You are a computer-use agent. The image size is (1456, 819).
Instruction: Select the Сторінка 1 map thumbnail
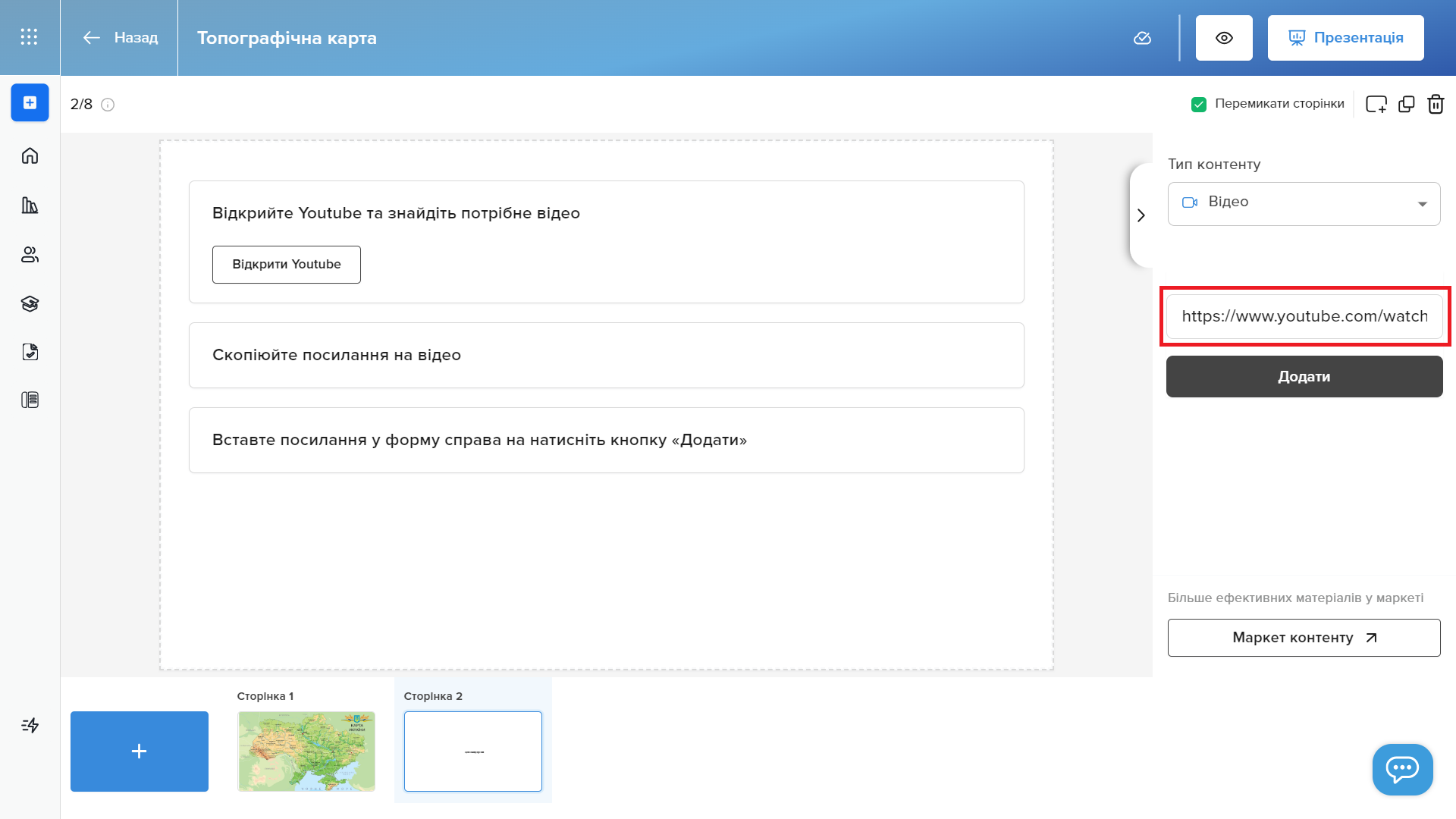click(x=306, y=751)
